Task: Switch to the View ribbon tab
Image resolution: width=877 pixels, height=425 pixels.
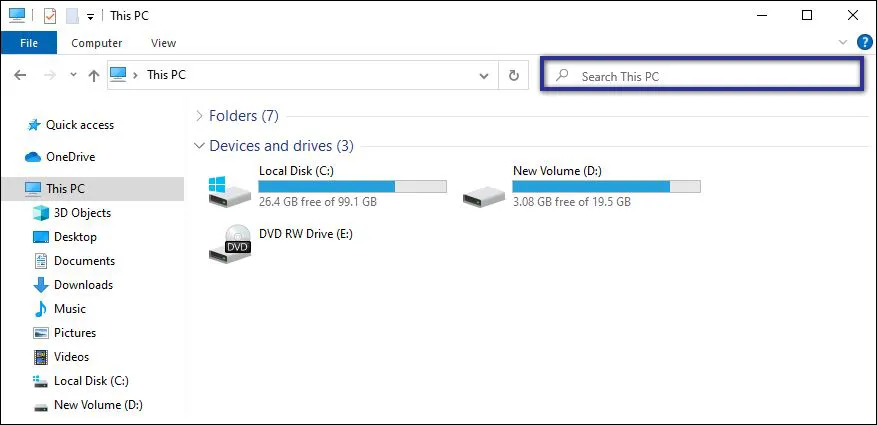Action: pyautogui.click(x=163, y=43)
